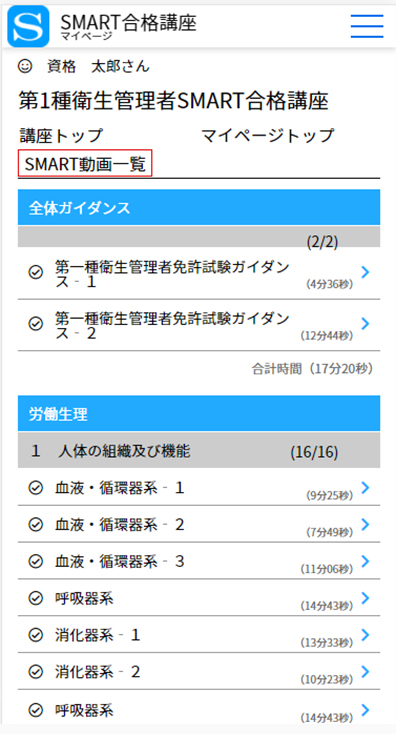Click the smiley face user icon
The image size is (396, 734).
point(25,66)
